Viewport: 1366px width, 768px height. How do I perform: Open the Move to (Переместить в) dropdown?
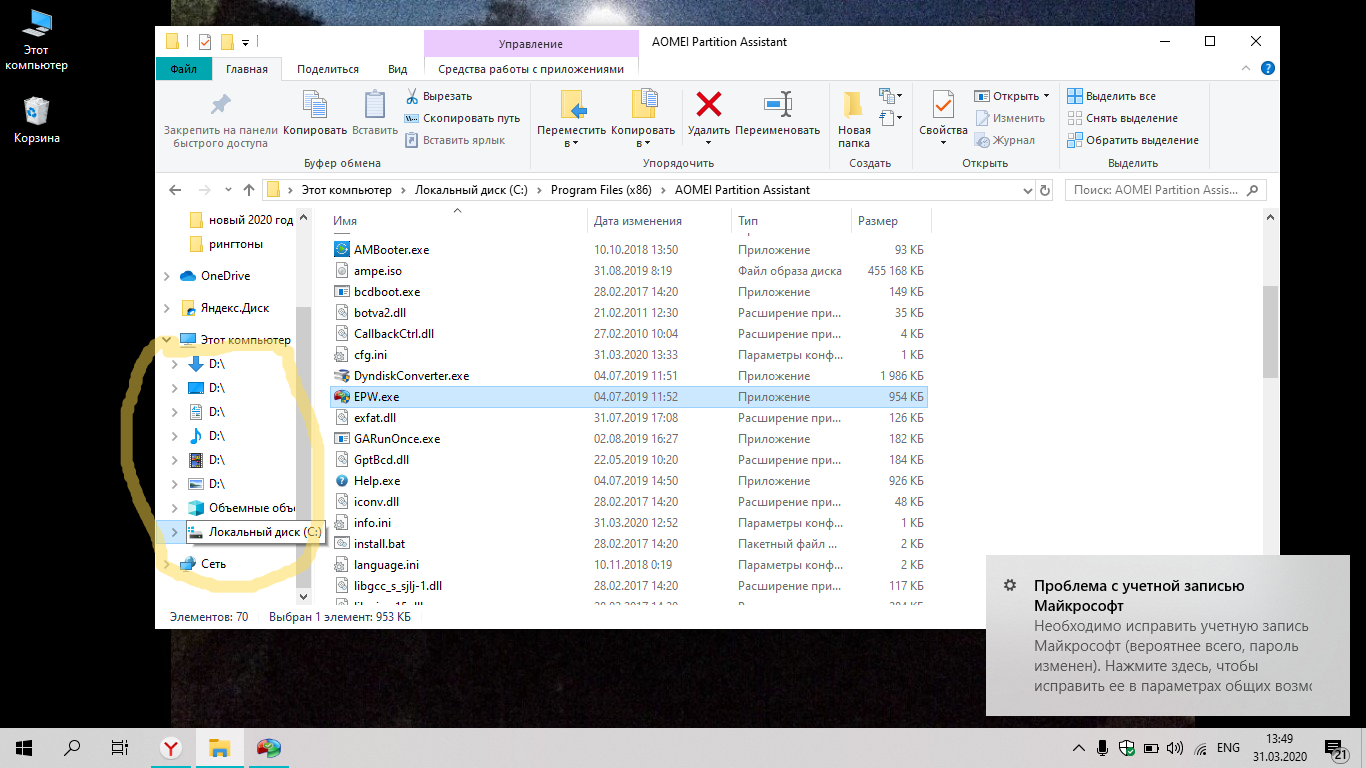(571, 120)
